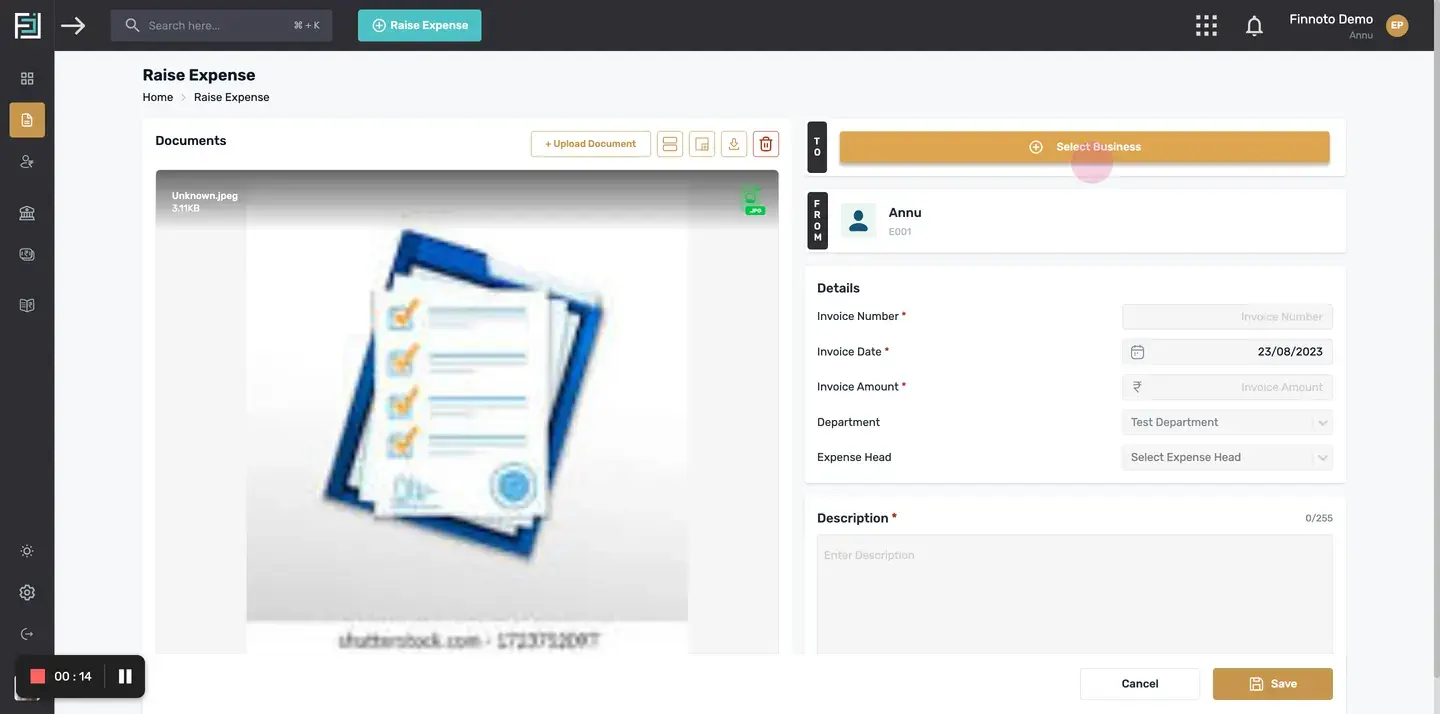Click the Raise Expense top button
Viewport: 1440px width, 714px height.
(x=419, y=25)
